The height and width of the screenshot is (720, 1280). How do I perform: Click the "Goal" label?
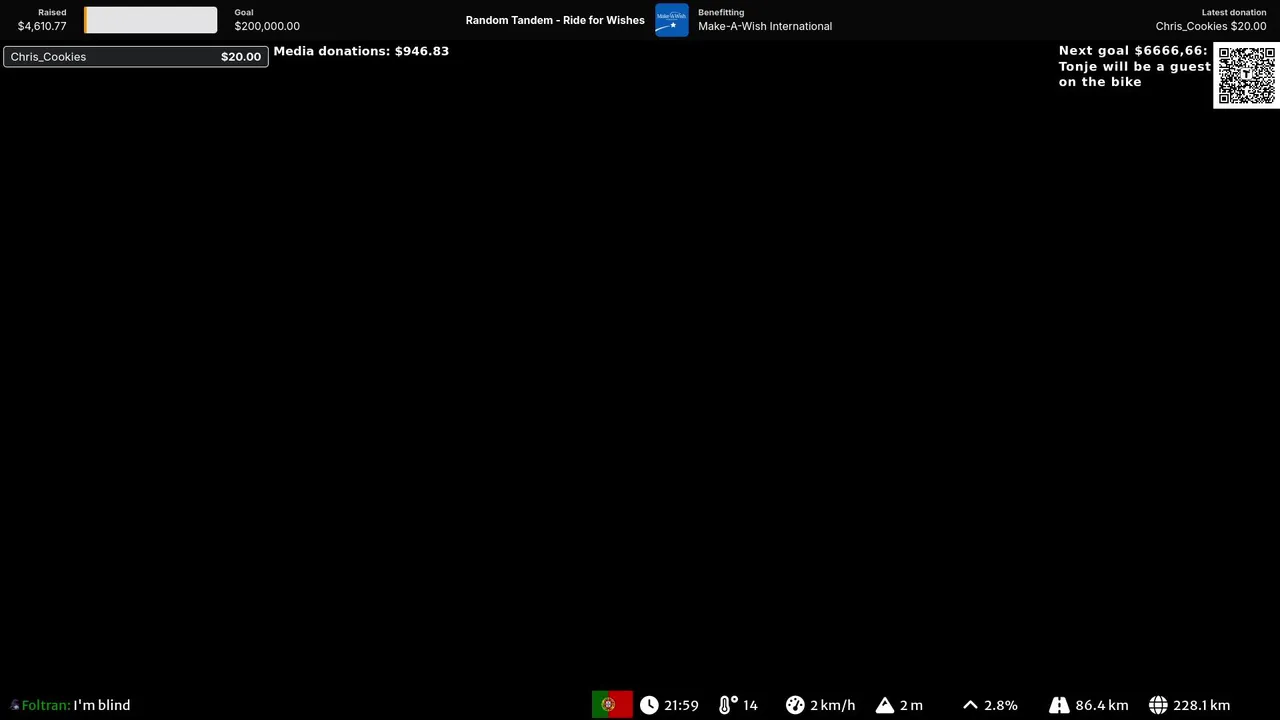[x=244, y=12]
